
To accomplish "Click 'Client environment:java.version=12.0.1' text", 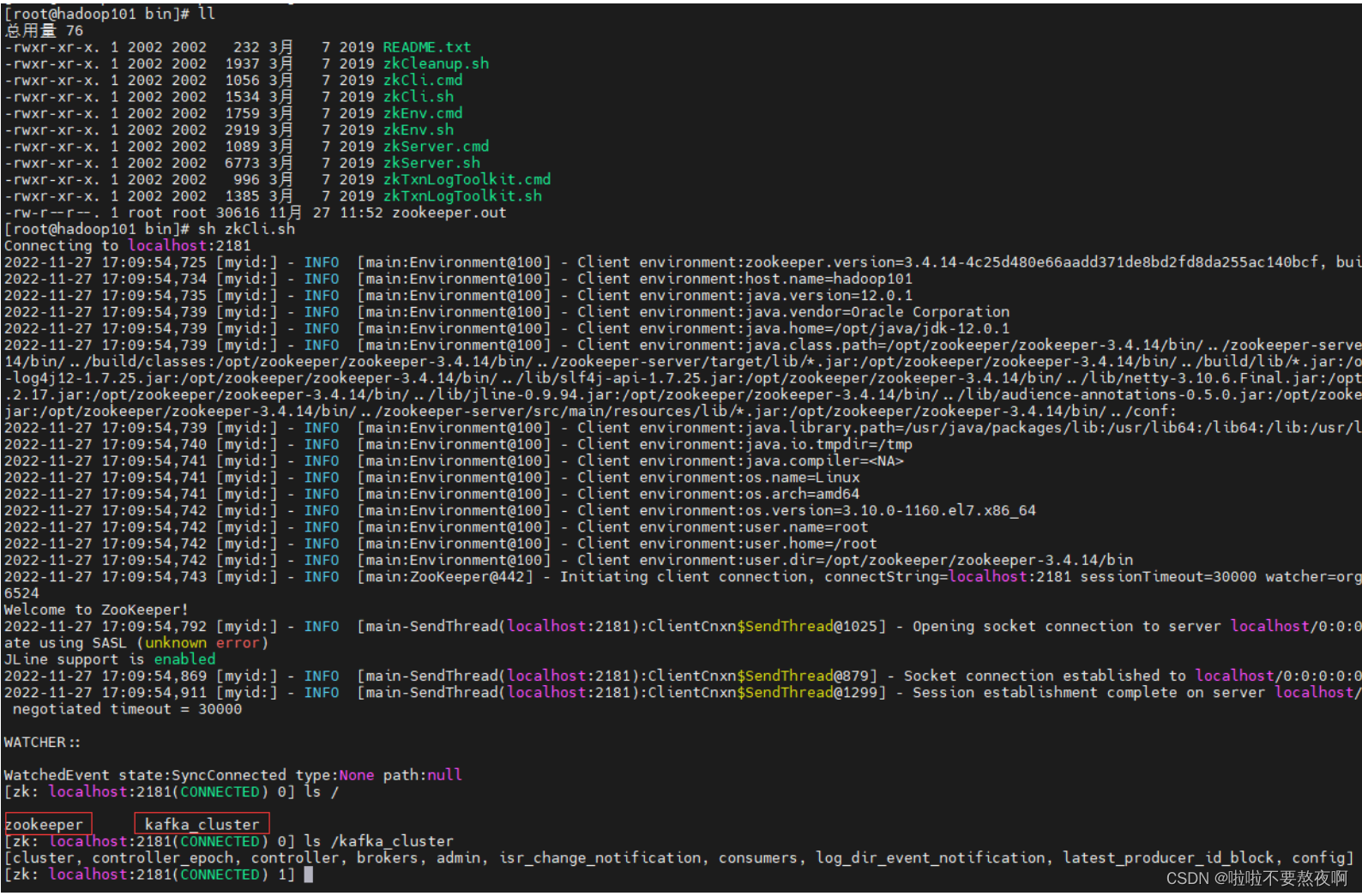I will tap(744, 295).
